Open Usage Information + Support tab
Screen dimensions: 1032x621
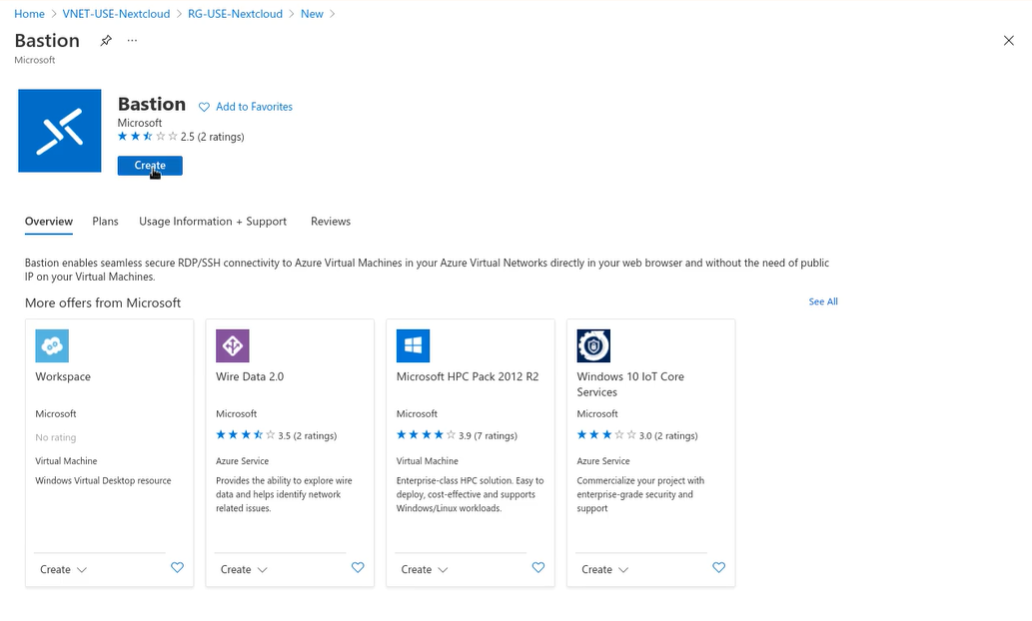[213, 222]
